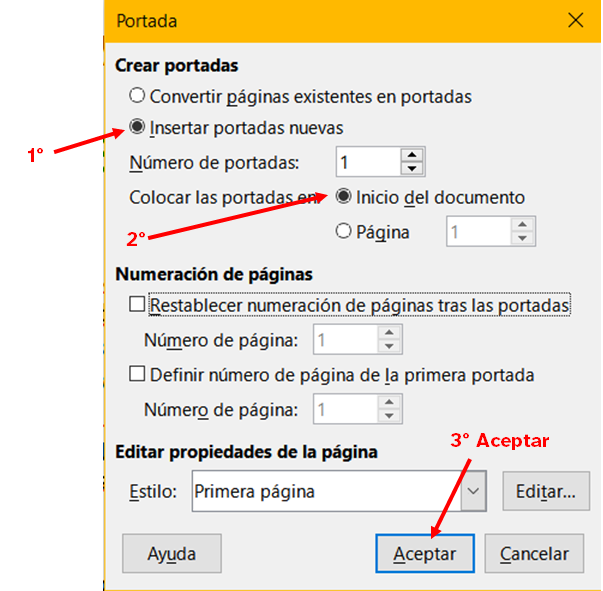Open the Estilo dropdown arrow

click(x=474, y=492)
